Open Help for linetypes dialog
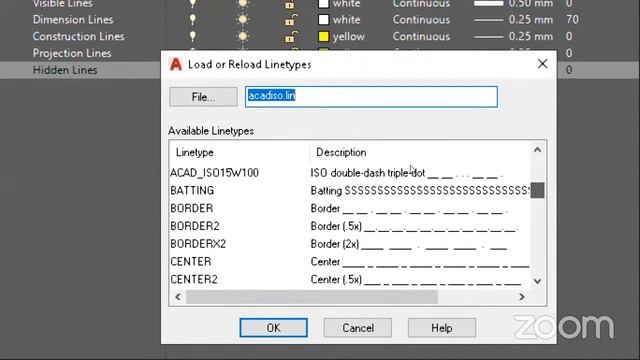 click(x=442, y=328)
